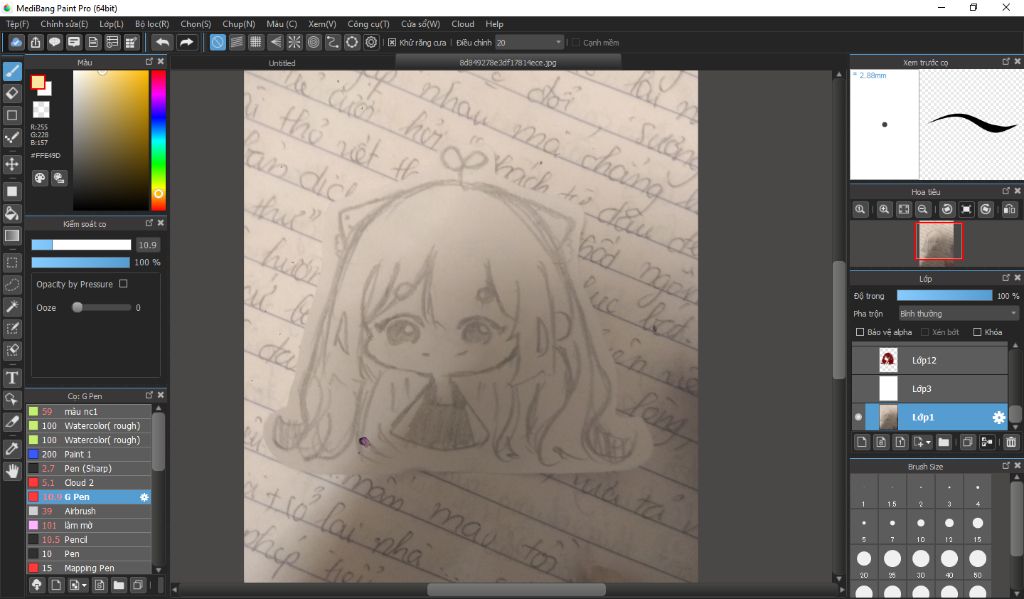The width and height of the screenshot is (1024, 599).
Task: Select the Pencil brush
Action: [x=89, y=540]
